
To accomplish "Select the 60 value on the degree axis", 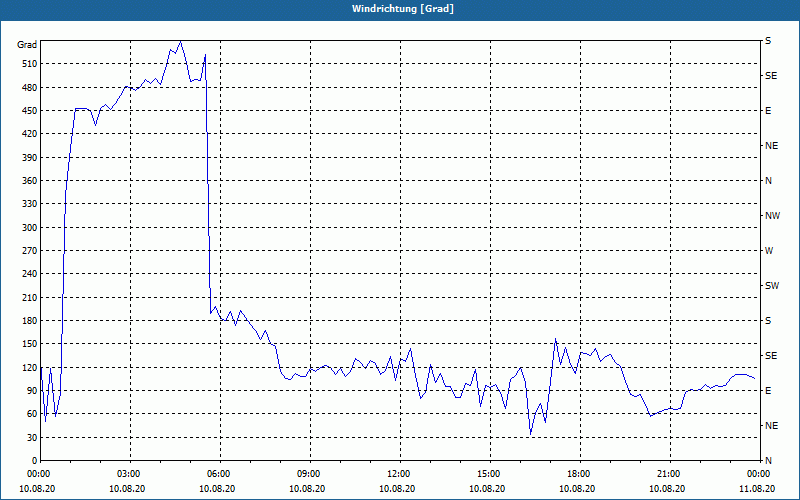I will pyautogui.click(x=32, y=414).
